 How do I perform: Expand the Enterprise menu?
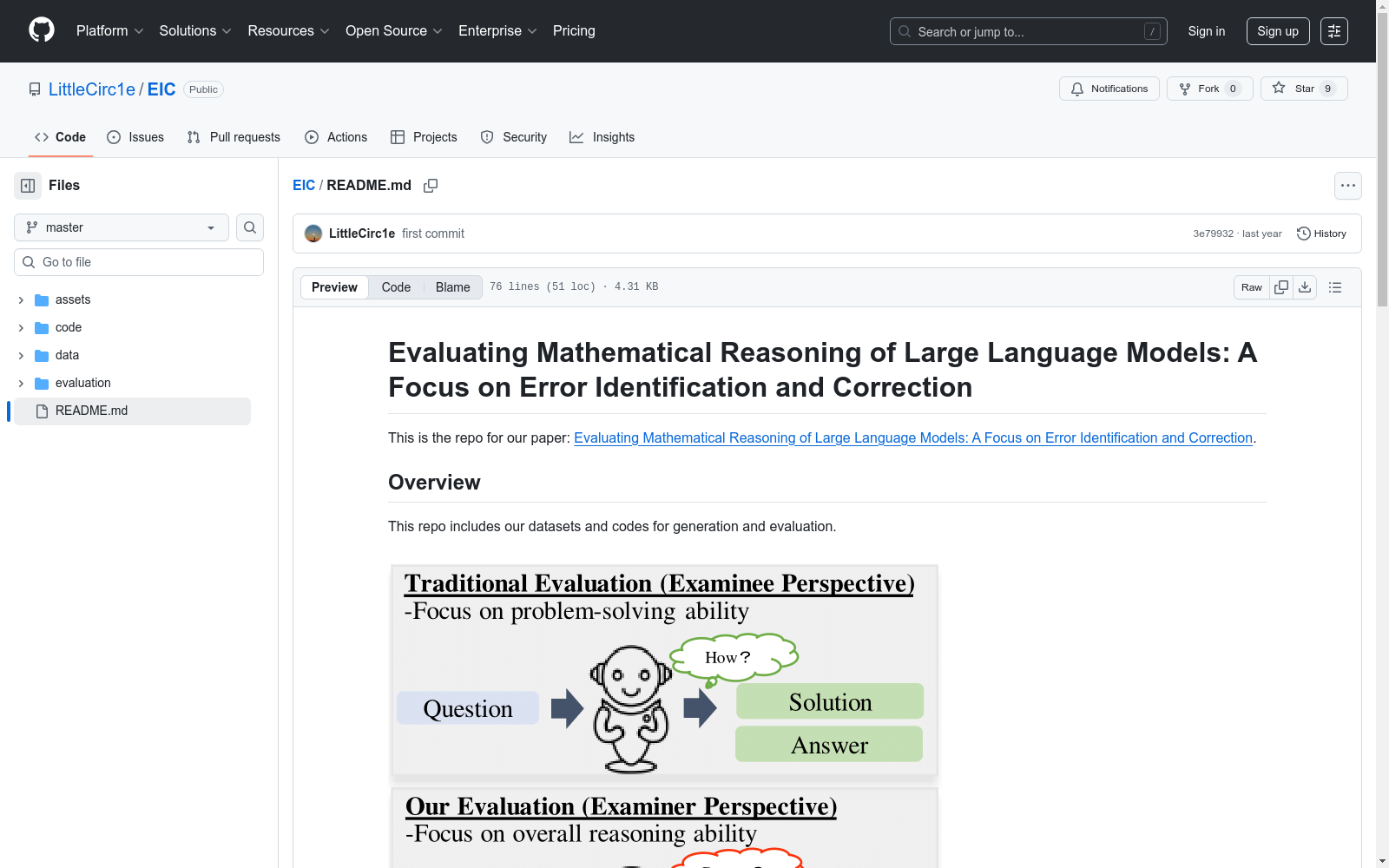coord(497,31)
